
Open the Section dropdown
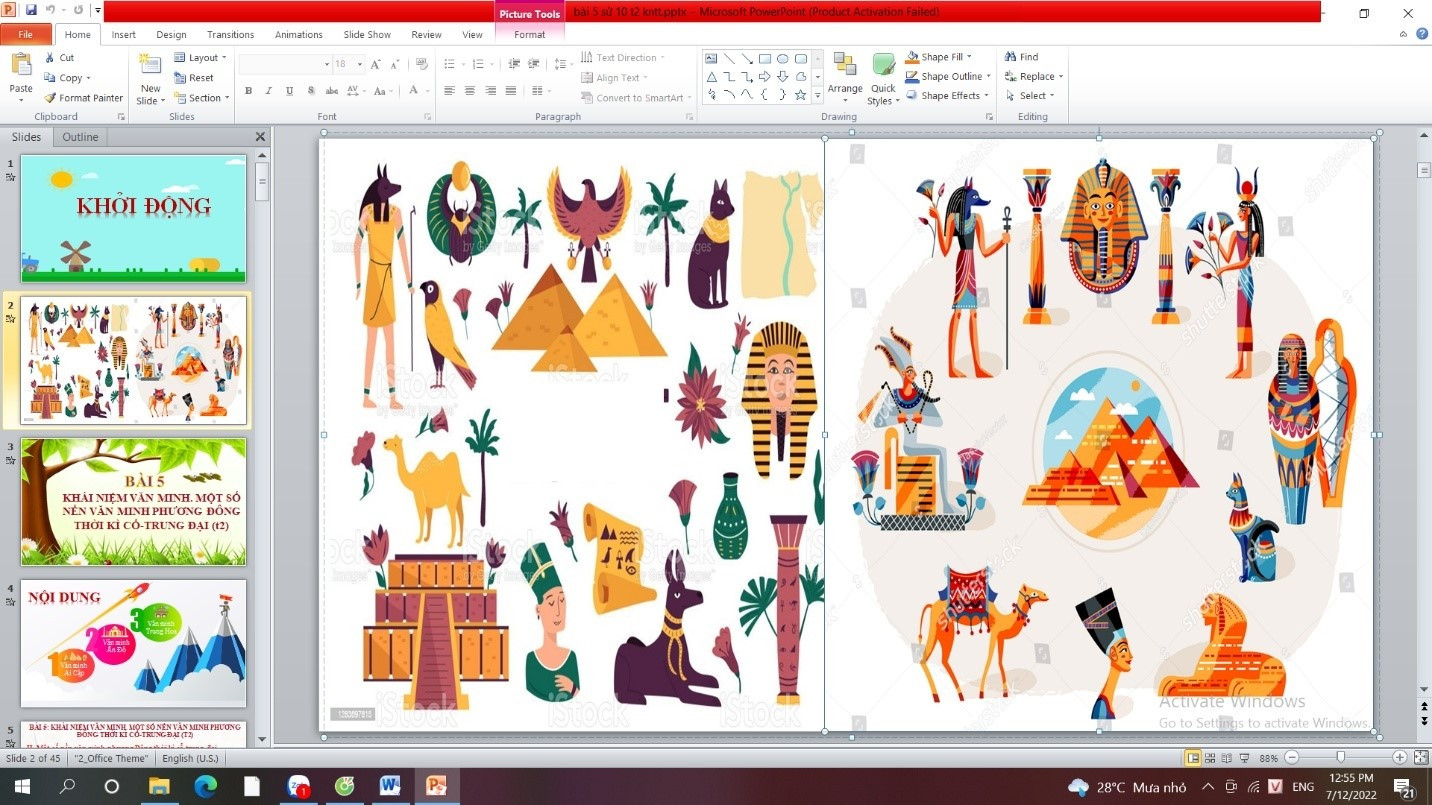(201, 98)
